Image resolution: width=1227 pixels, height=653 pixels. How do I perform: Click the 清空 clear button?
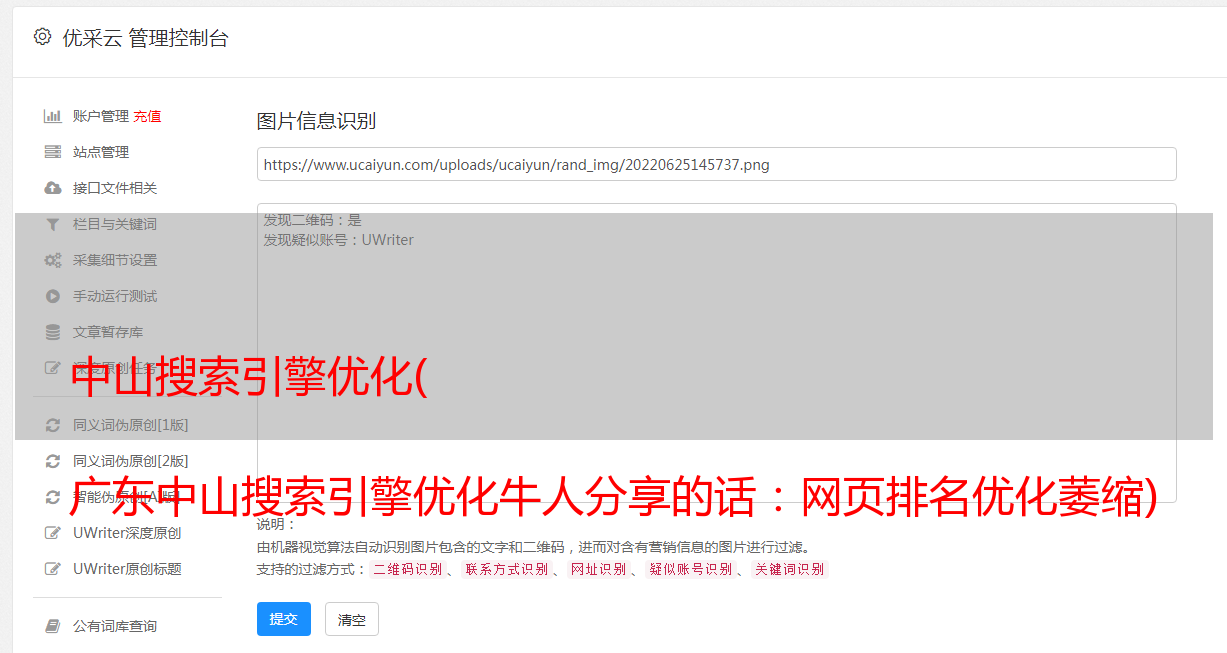click(352, 619)
